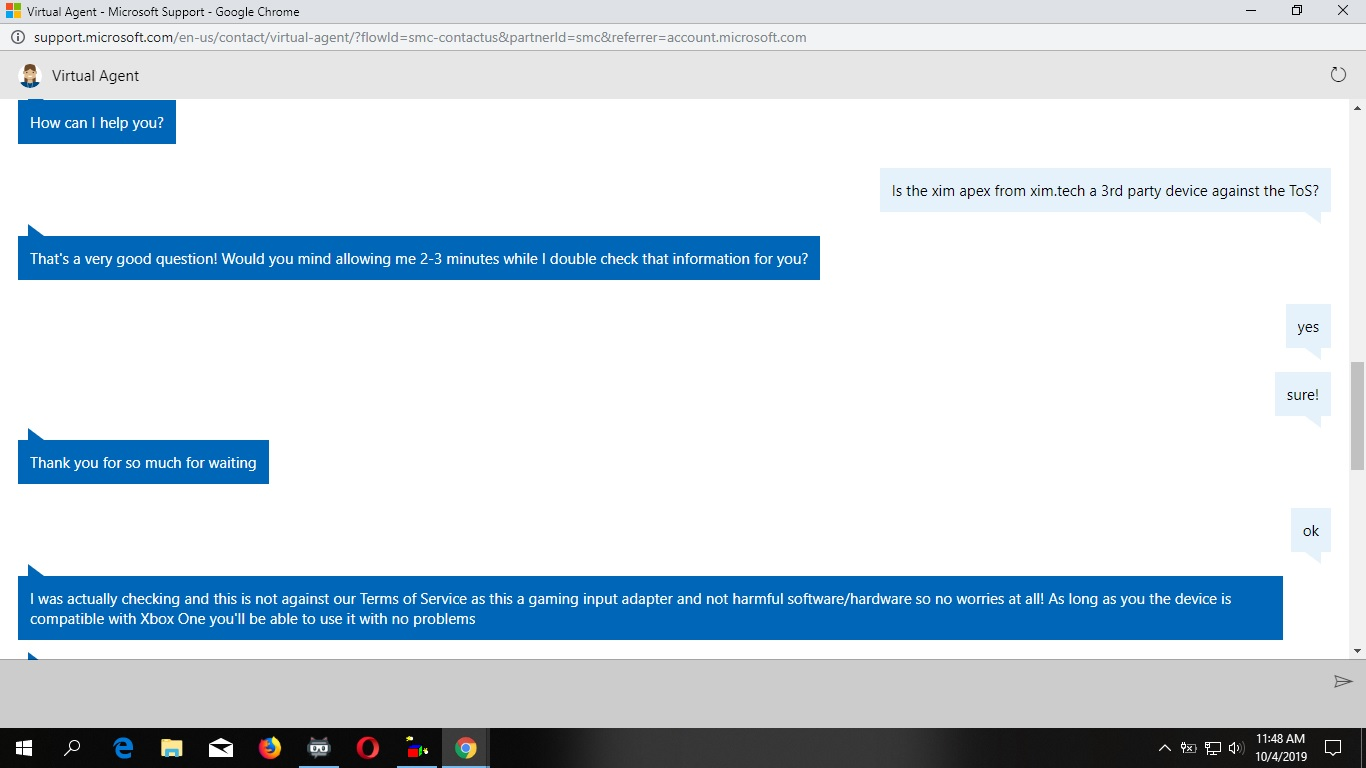Click the send message paper plane icon
Screen dimensions: 1366x768
click(x=1344, y=681)
